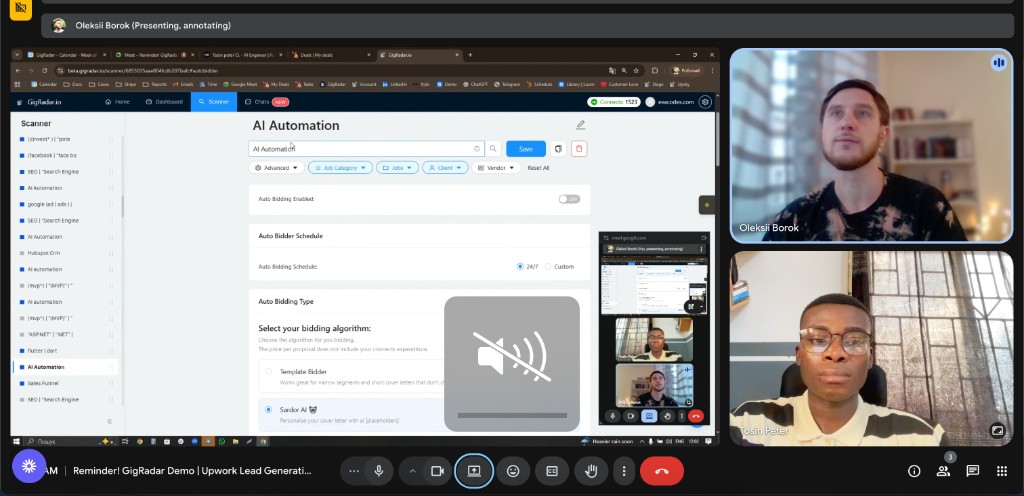
Task: Raise hand in the meeting
Action: pyautogui.click(x=591, y=471)
